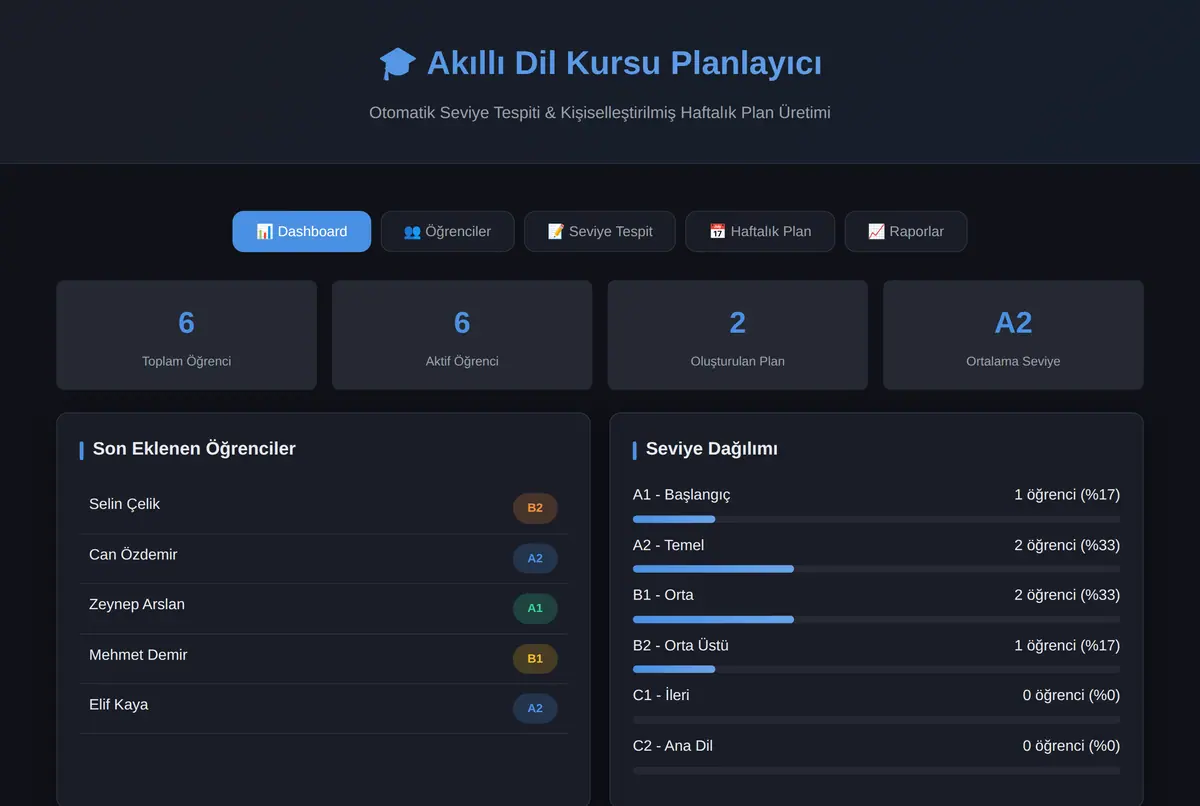Click the B2 badge next to Selin Çelik

tap(535, 508)
